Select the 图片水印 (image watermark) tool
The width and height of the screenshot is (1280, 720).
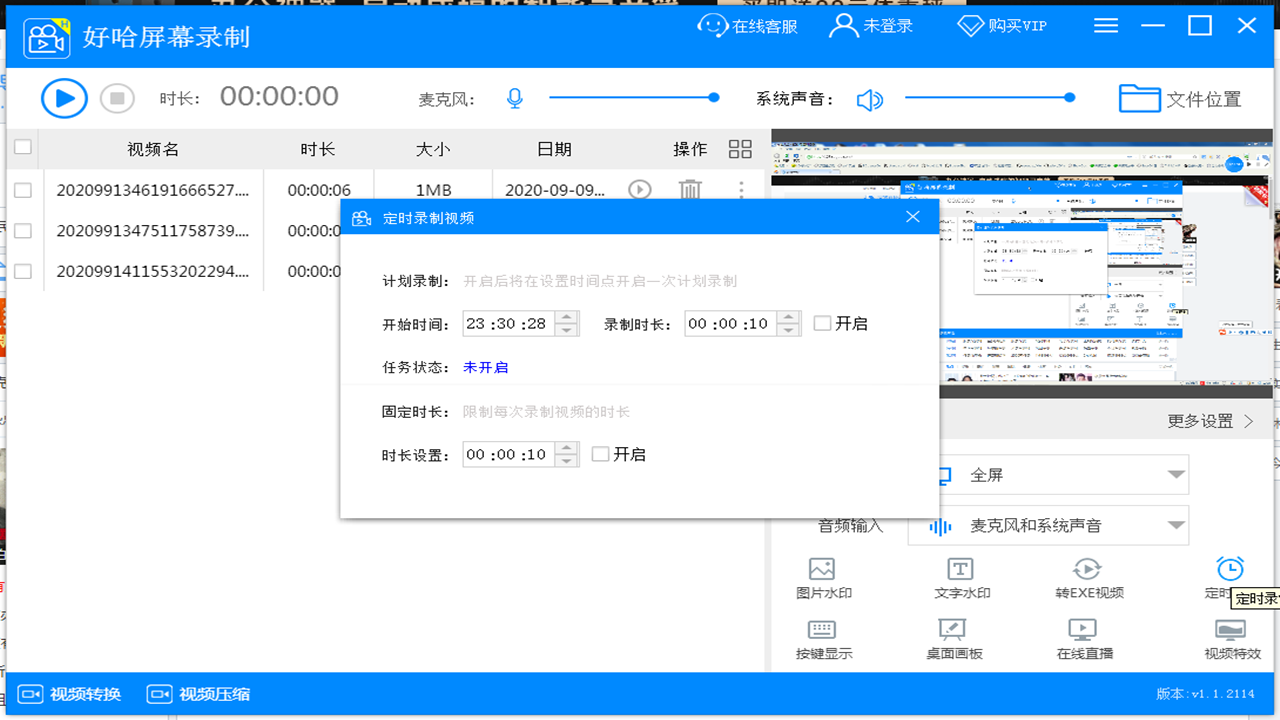click(x=821, y=578)
